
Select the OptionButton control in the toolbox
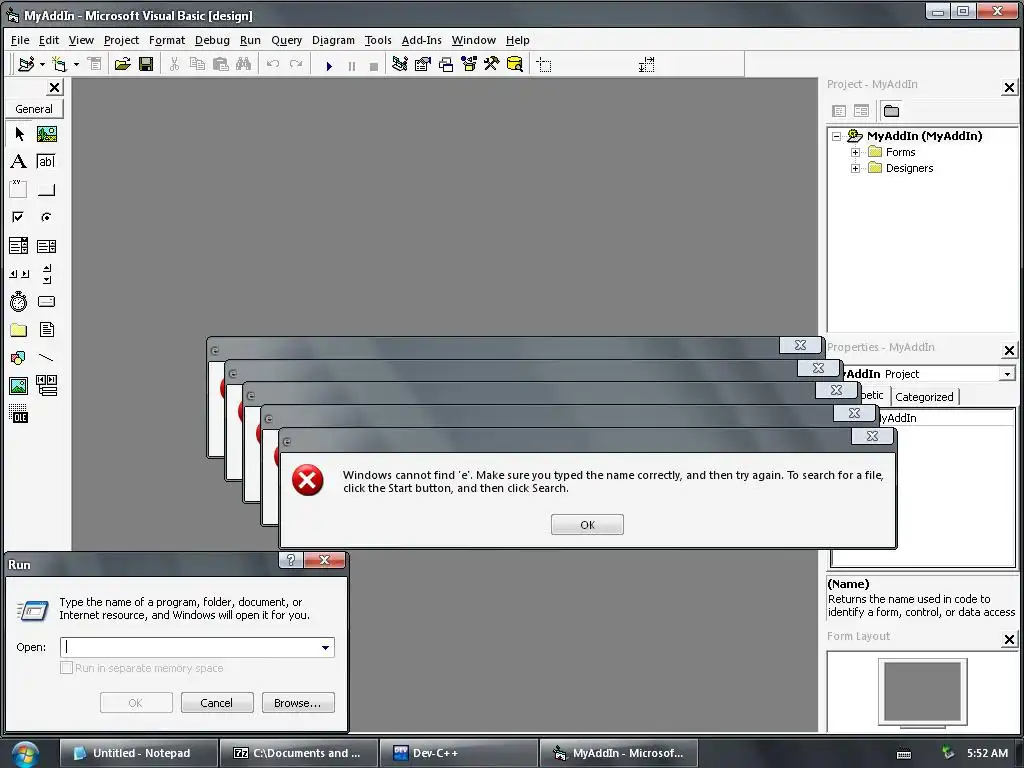tap(46, 217)
